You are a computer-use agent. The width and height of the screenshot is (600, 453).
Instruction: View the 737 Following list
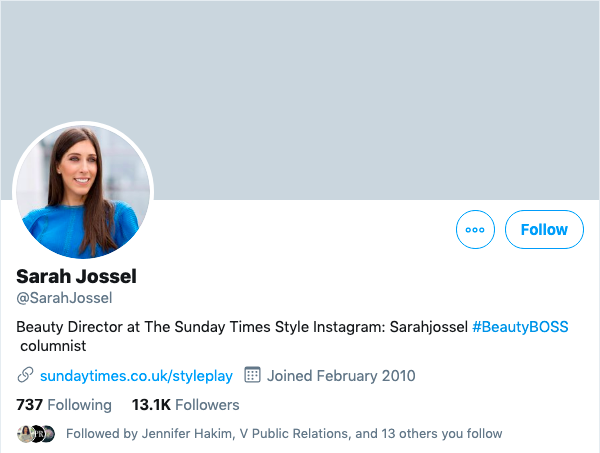[x=64, y=405]
